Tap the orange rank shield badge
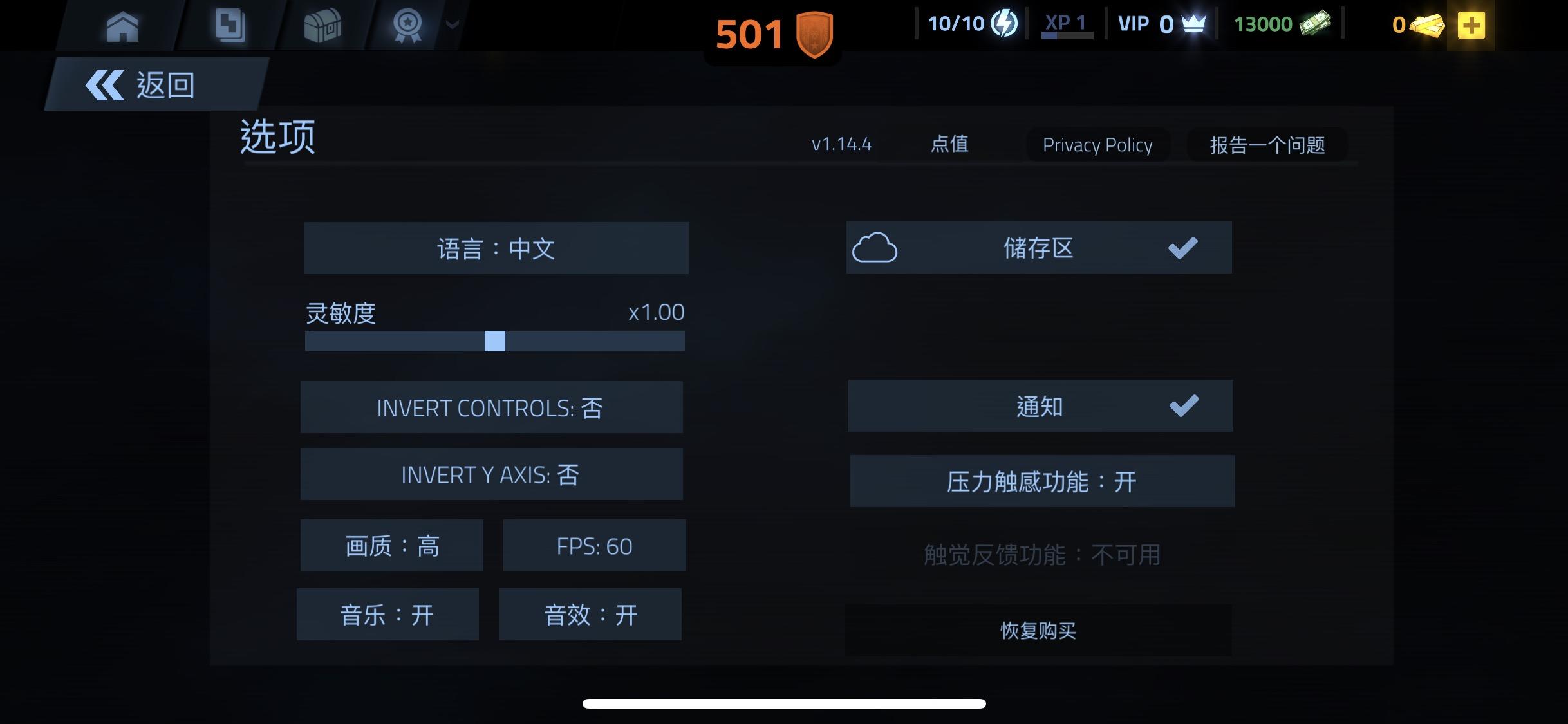This screenshot has width=1568, height=724. pos(814,34)
